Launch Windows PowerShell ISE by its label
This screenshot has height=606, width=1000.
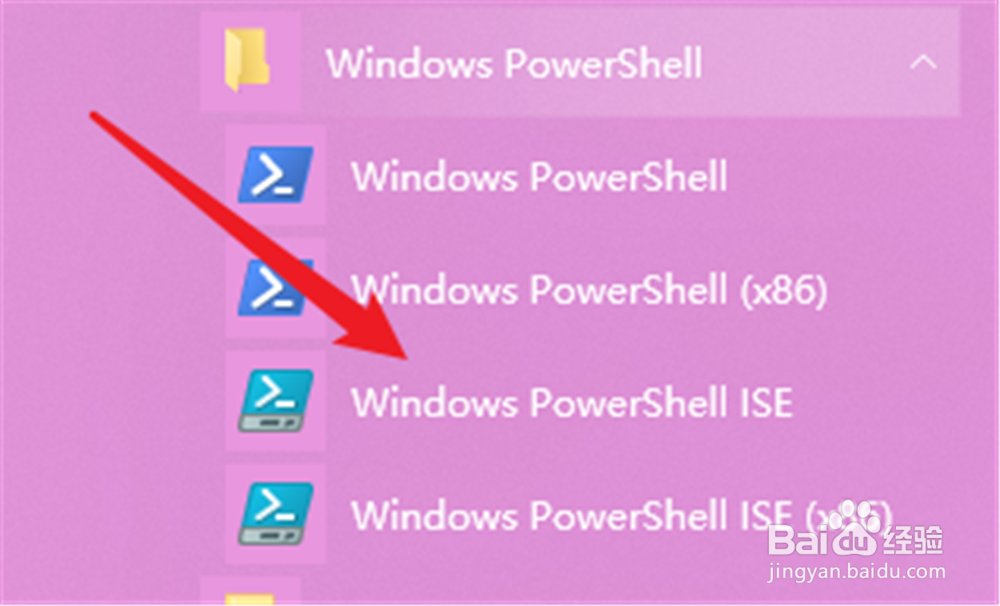pos(572,403)
